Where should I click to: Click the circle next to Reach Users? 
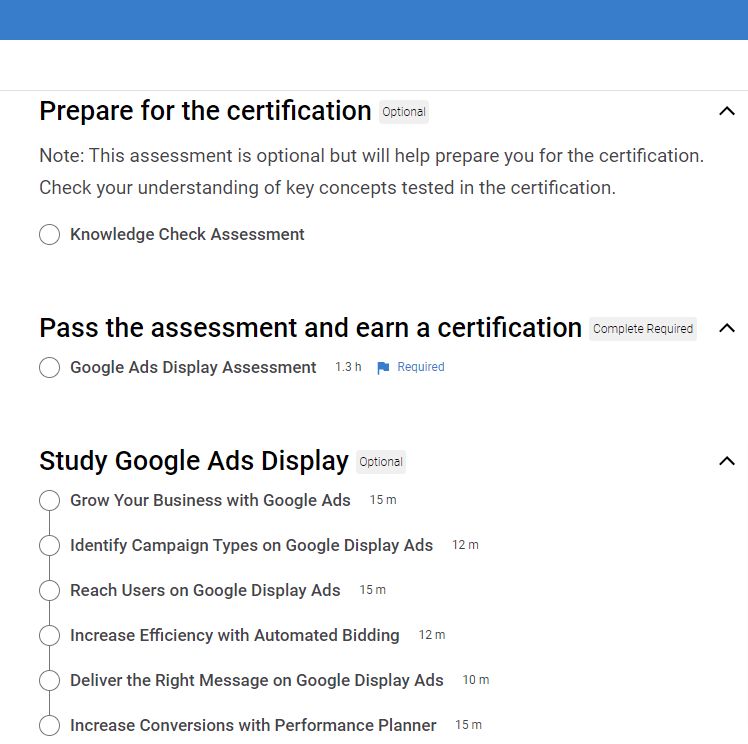coord(49,591)
